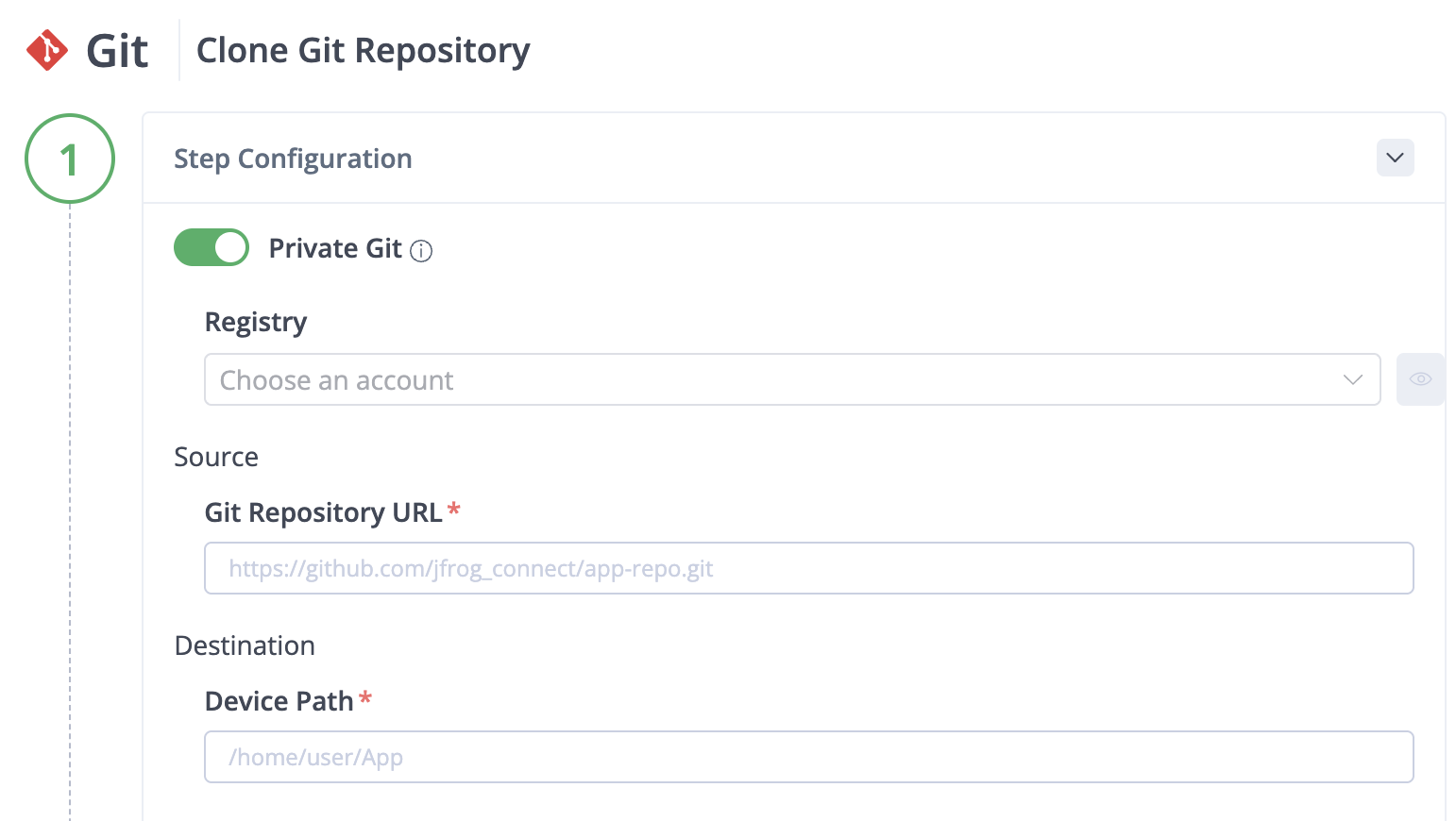Collapse the Step Configuration panel with chevron
The image size is (1456, 821).
click(1395, 158)
